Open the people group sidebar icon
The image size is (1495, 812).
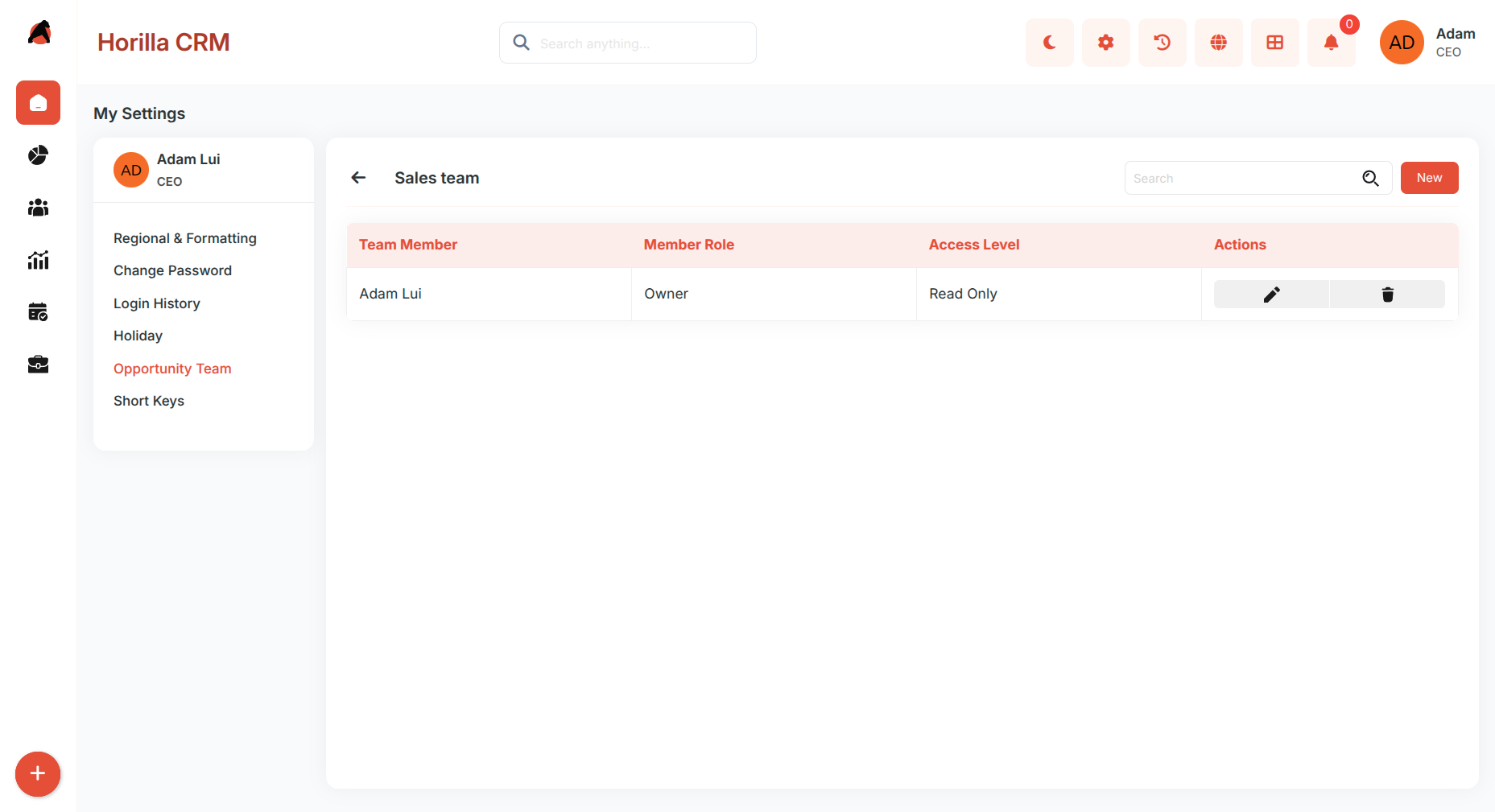tap(38, 208)
